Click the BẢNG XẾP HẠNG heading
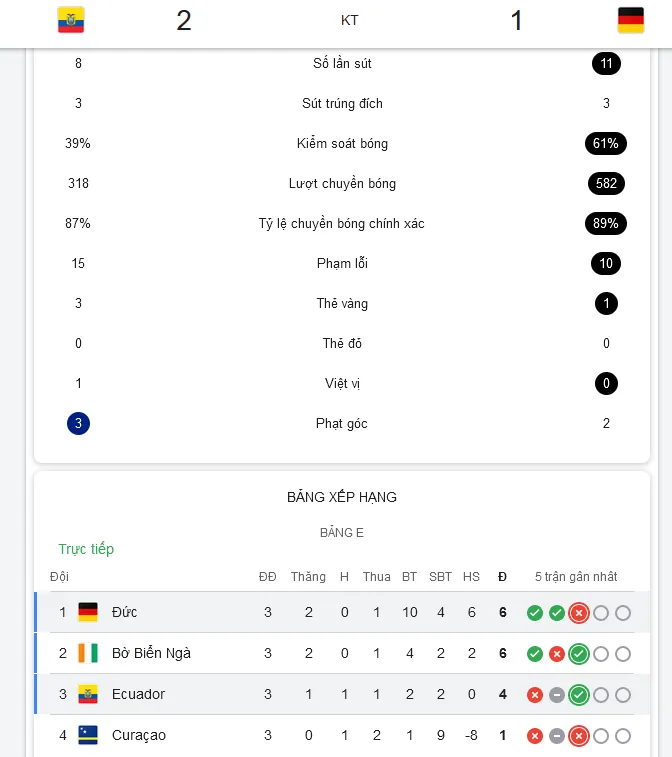Screen dimensions: 672x757 (x=342, y=497)
